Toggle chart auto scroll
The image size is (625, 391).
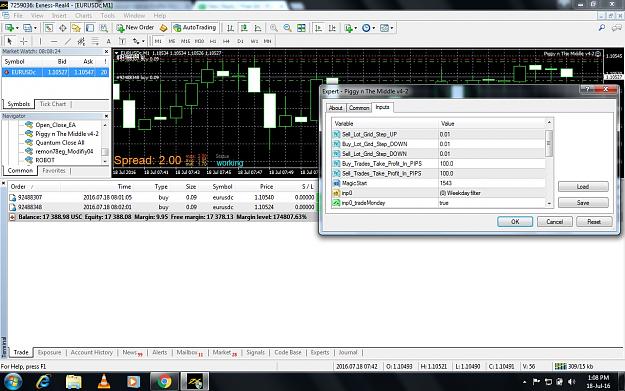318,28
